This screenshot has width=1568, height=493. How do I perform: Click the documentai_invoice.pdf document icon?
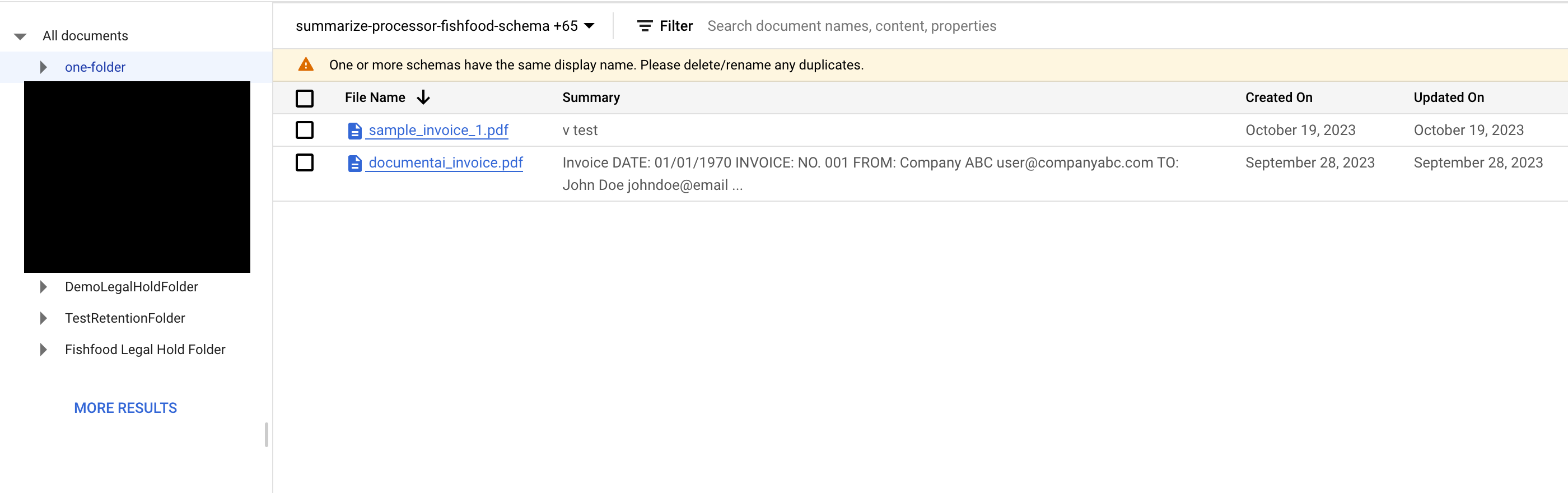[x=355, y=163]
